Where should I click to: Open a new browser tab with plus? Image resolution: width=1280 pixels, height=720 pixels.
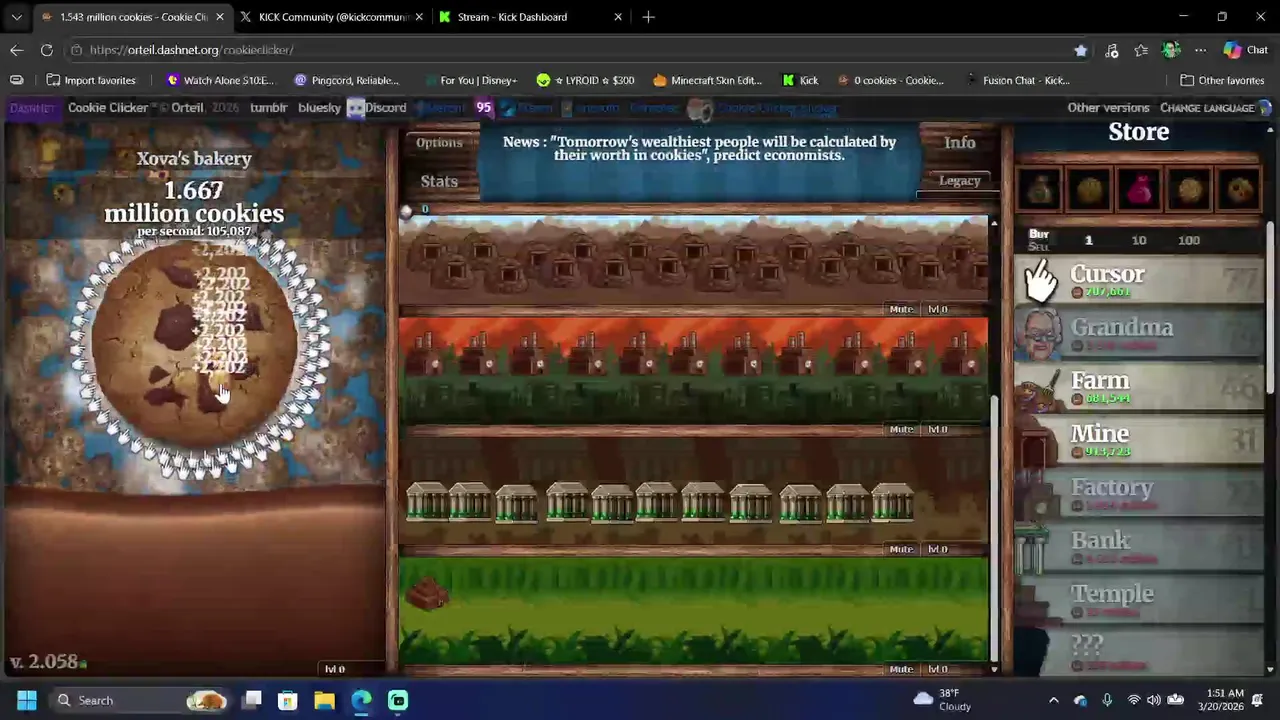coord(649,17)
